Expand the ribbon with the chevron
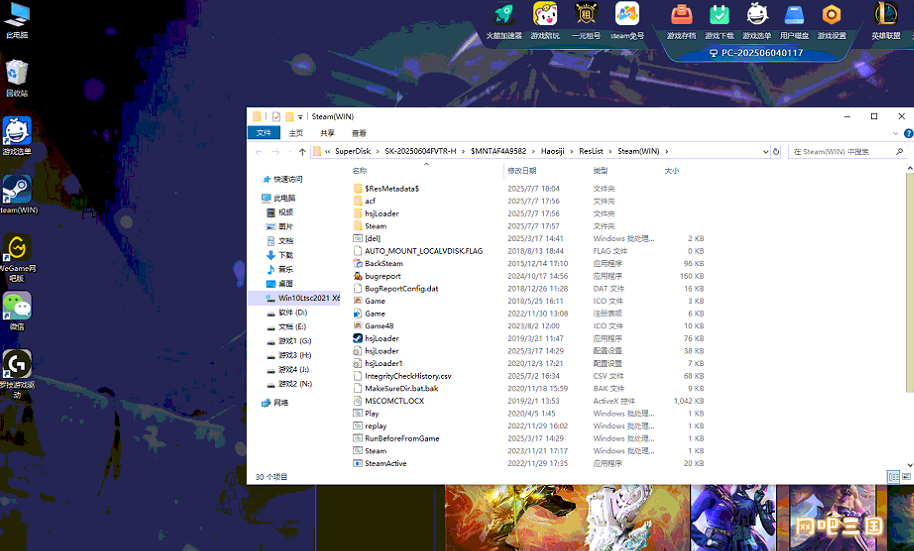This screenshot has height=551, width=914. [x=895, y=134]
